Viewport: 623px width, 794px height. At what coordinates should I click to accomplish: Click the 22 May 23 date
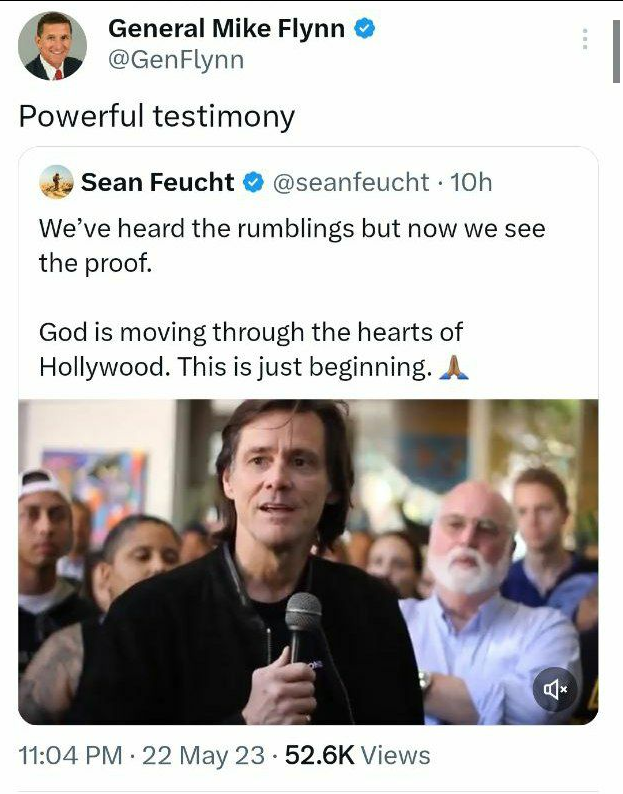203,756
